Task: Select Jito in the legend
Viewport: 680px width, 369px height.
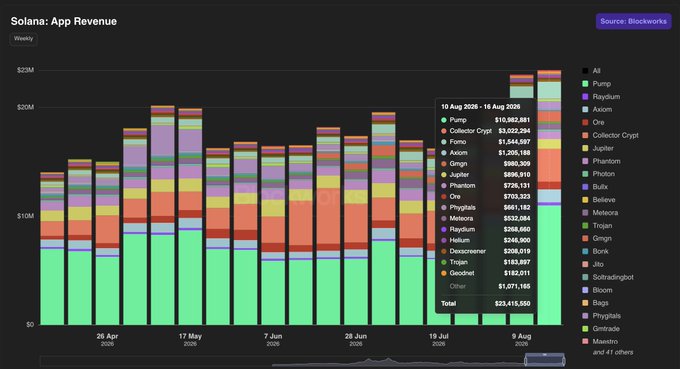Action: [593, 265]
